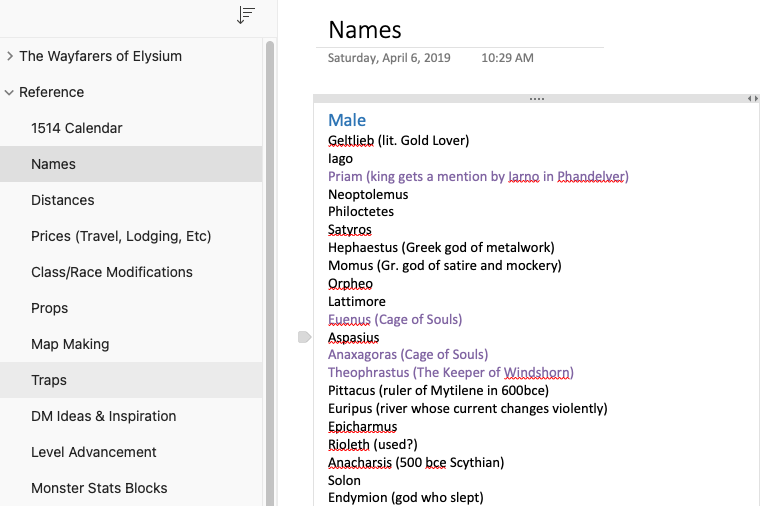
Task: Collapse the Reference section
Action: (10, 92)
